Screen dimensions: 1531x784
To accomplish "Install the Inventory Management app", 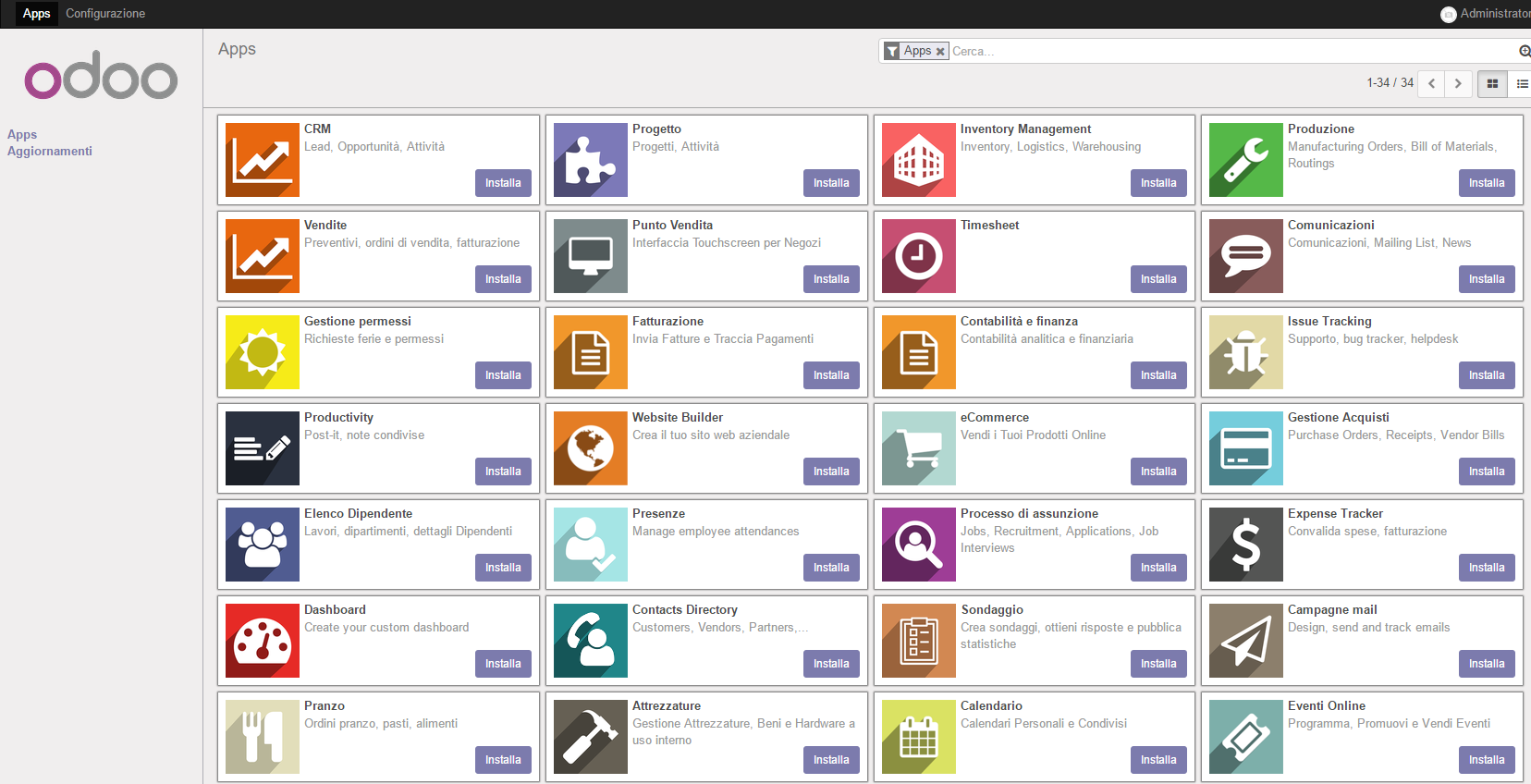I will [x=1158, y=183].
